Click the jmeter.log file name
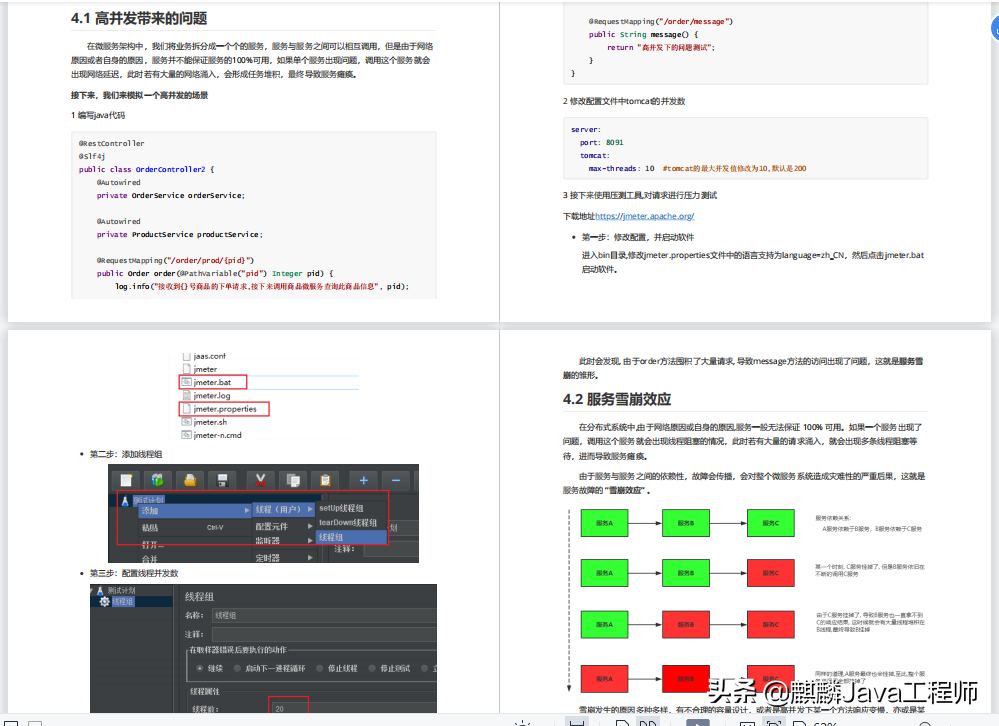Image resolution: width=999 pixels, height=726 pixels. coord(212,395)
